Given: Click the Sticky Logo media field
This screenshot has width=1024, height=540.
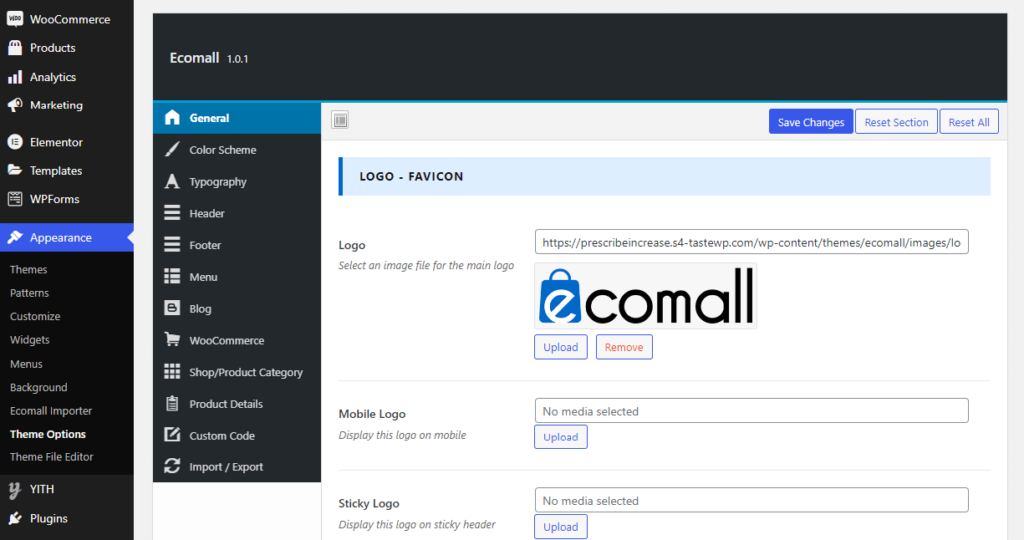Looking at the screenshot, I should [751, 501].
